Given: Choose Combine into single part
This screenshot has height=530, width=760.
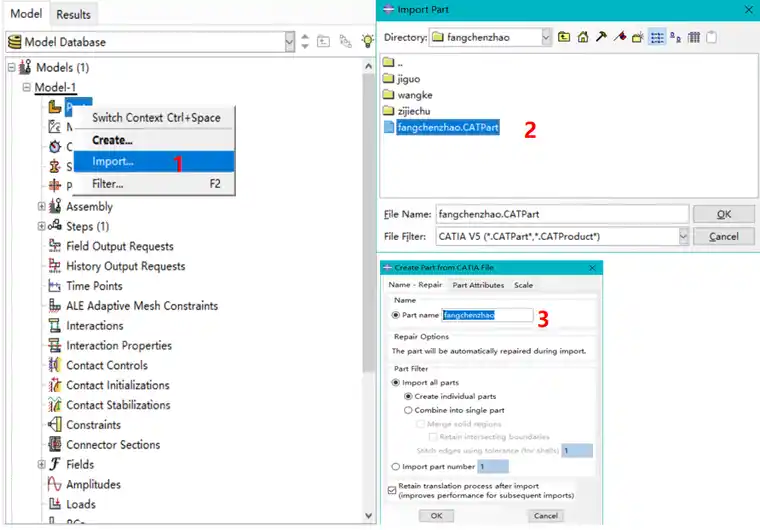Looking at the screenshot, I should [x=408, y=410].
